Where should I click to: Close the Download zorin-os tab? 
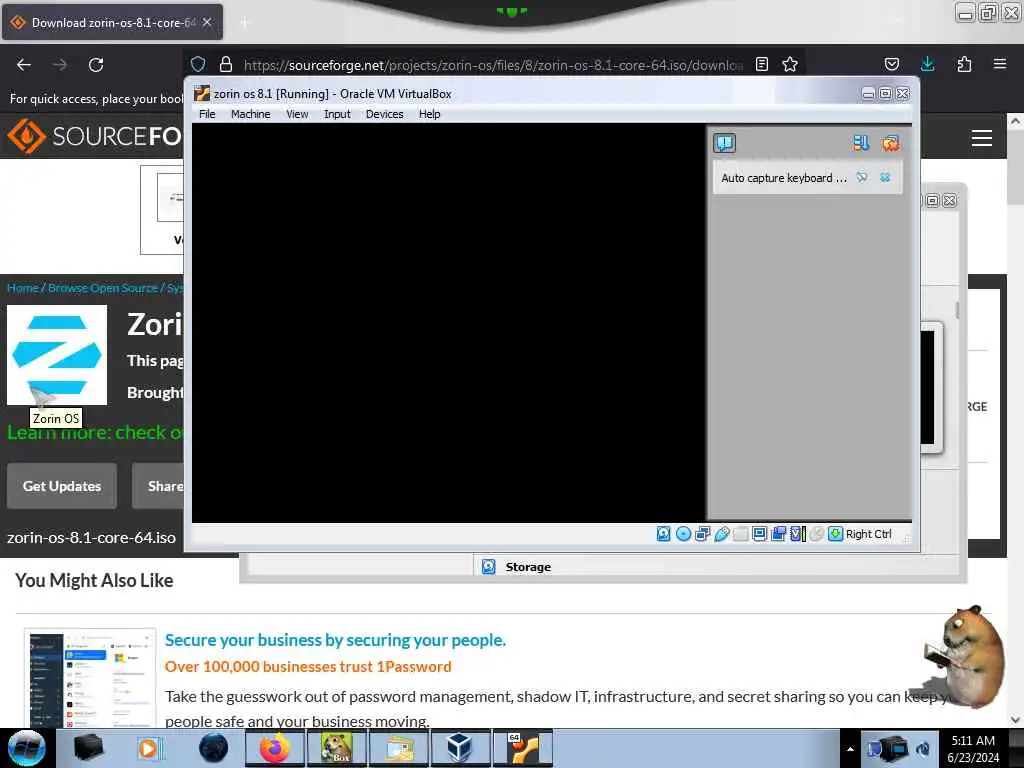coord(207,23)
